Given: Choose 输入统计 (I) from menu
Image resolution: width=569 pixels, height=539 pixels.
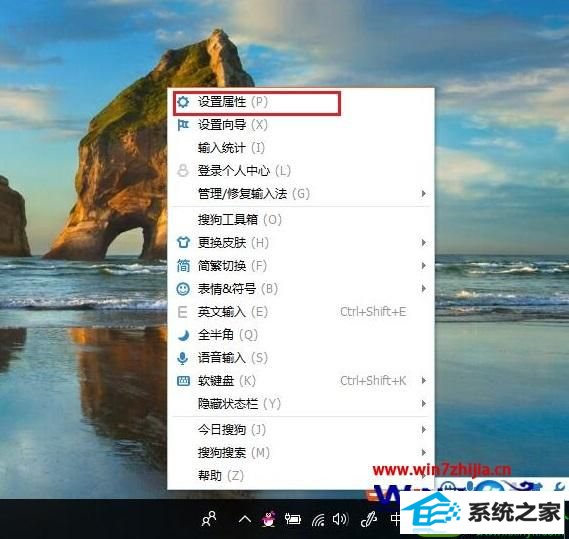Looking at the screenshot, I should (301, 148).
